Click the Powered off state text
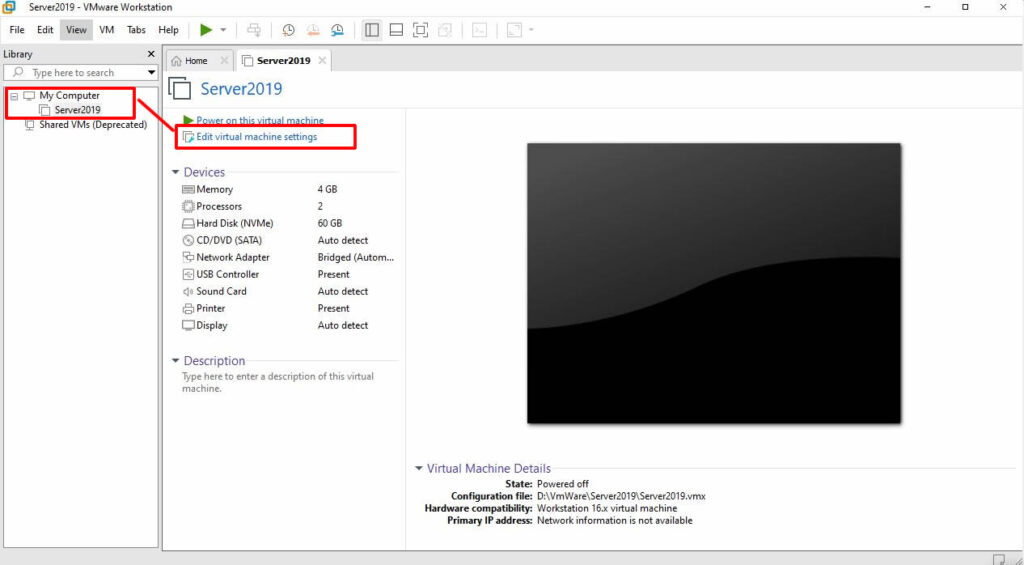 562,484
